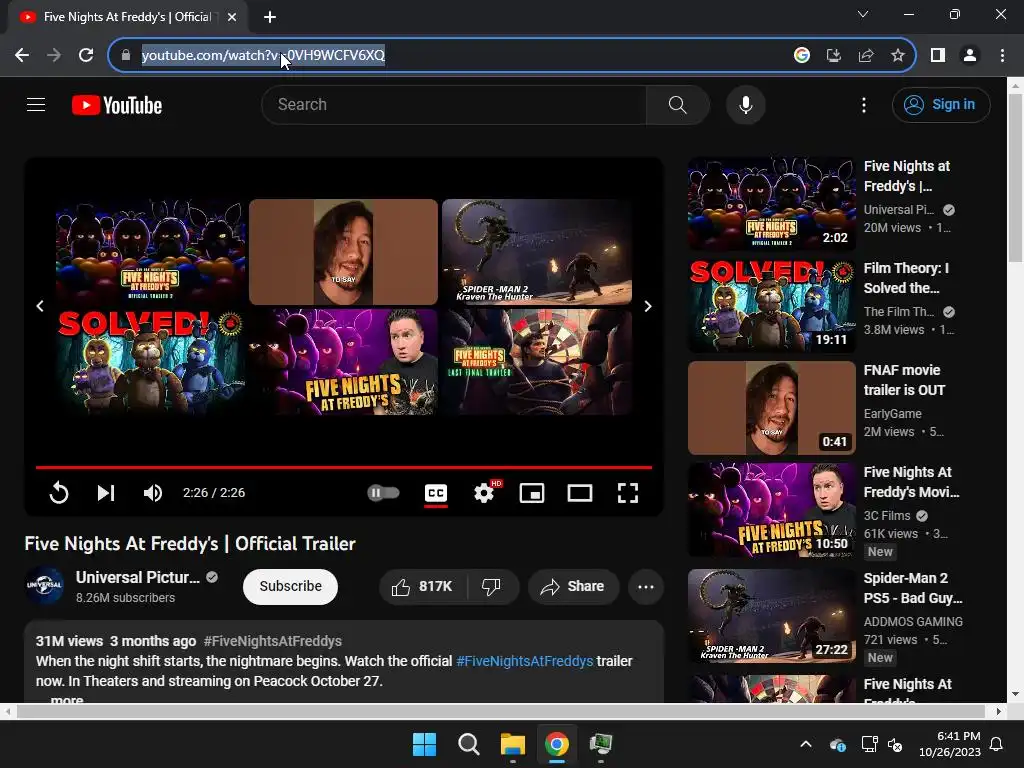The width and height of the screenshot is (1024, 768).
Task: Mute the video volume
Action: [x=153, y=493]
